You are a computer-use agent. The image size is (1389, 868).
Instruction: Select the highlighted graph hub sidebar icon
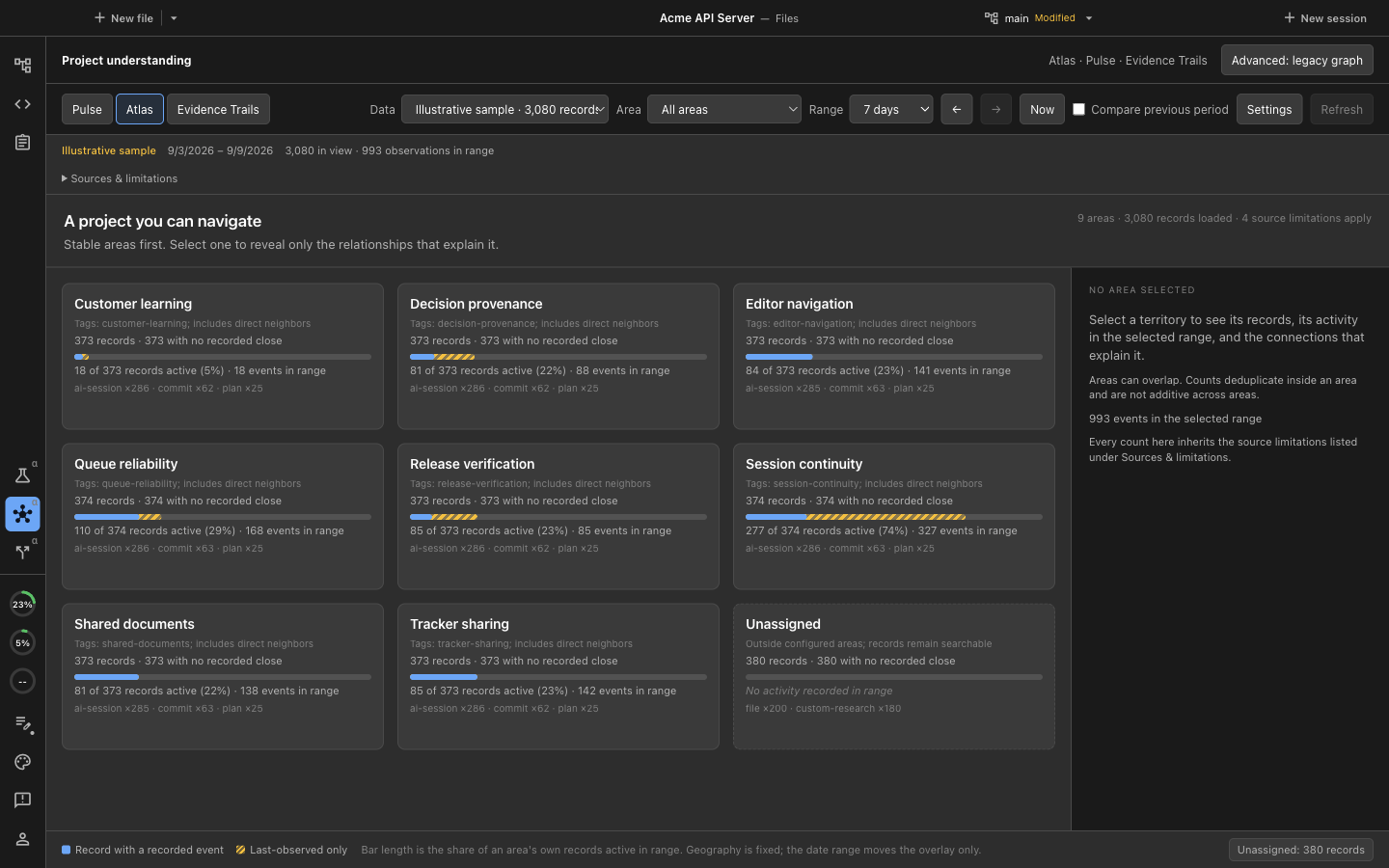click(22, 514)
